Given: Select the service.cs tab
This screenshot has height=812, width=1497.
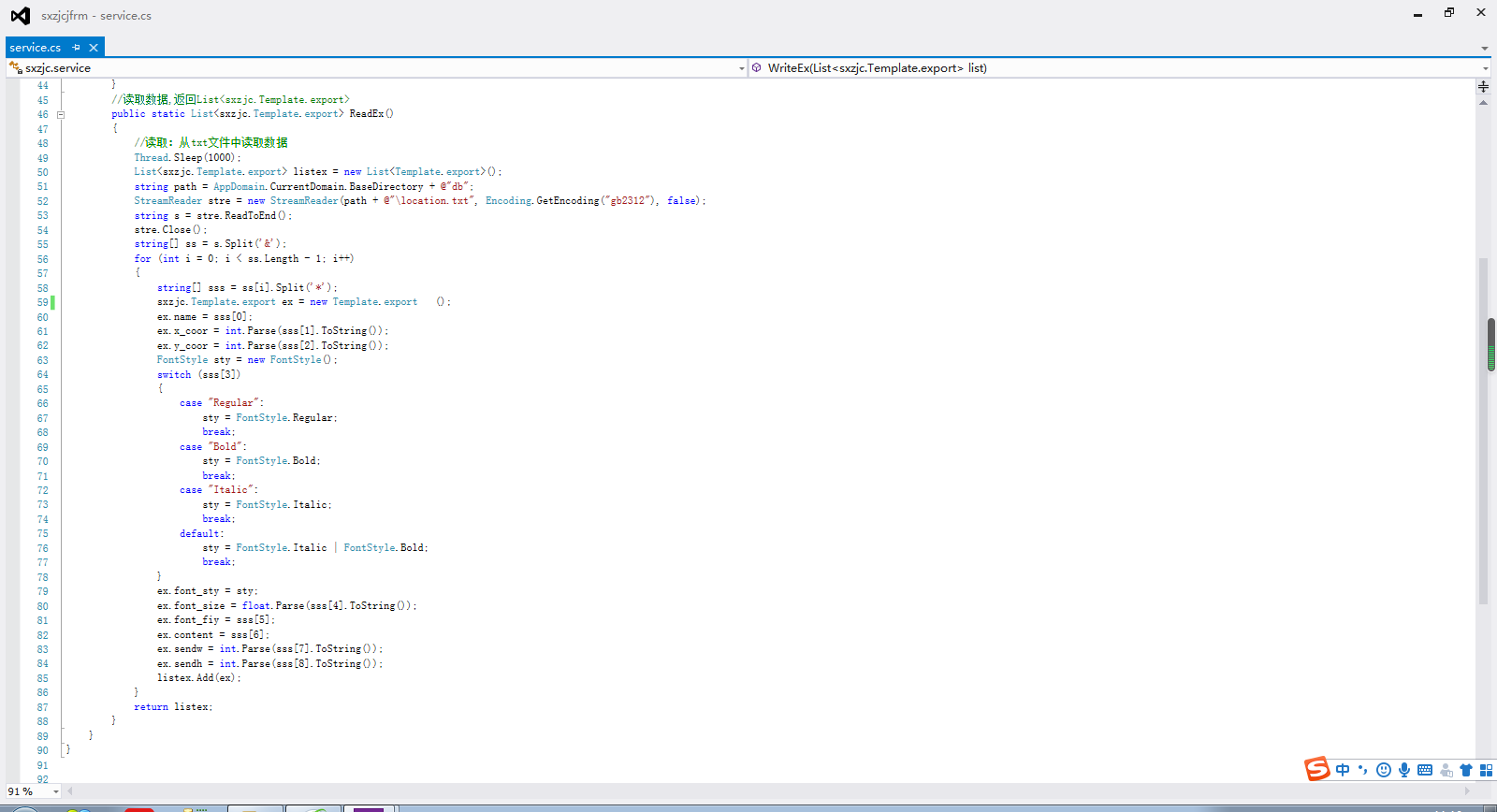Looking at the screenshot, I should point(36,47).
